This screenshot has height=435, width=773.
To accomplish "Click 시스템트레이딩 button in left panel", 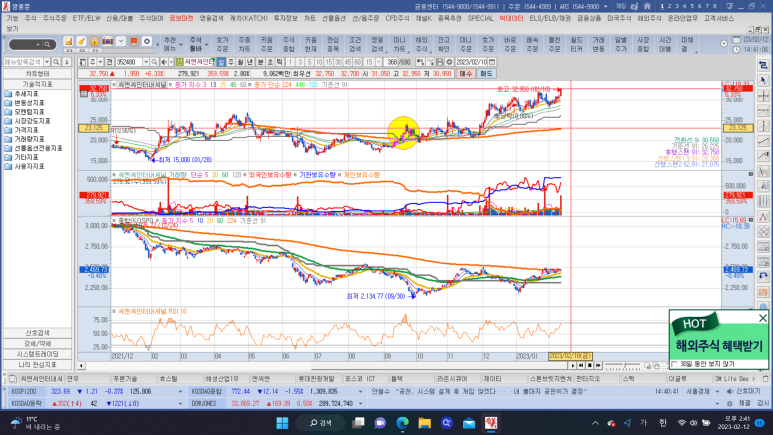I will (37, 354).
